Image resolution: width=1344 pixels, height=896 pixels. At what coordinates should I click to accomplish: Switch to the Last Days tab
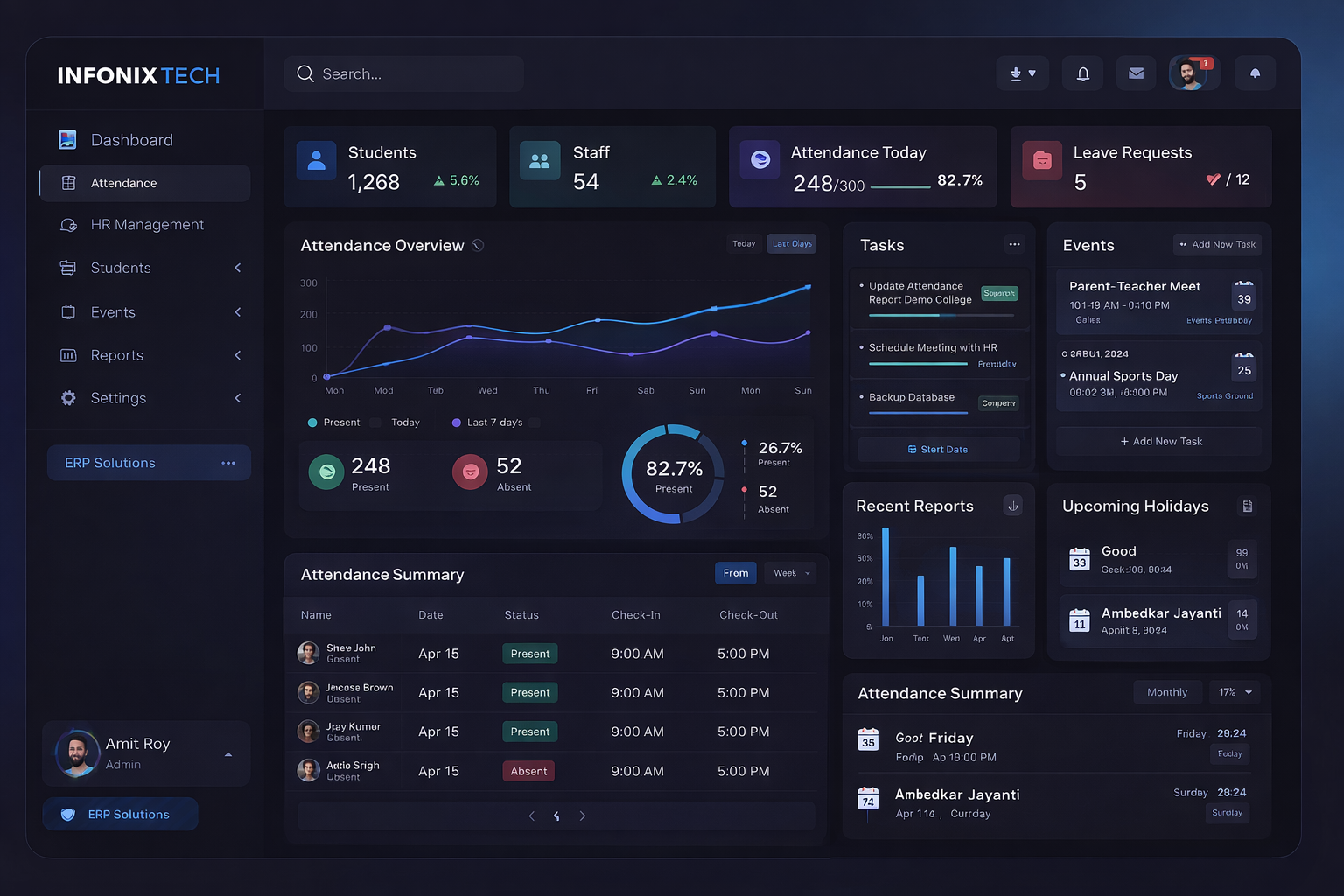791,243
